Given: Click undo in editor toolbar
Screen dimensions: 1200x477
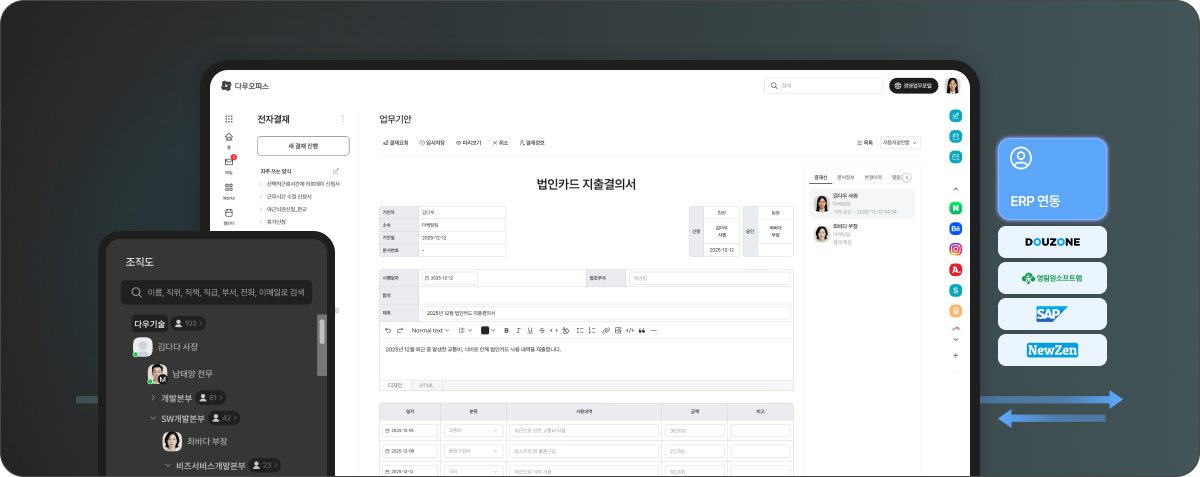Looking at the screenshot, I should [388, 330].
